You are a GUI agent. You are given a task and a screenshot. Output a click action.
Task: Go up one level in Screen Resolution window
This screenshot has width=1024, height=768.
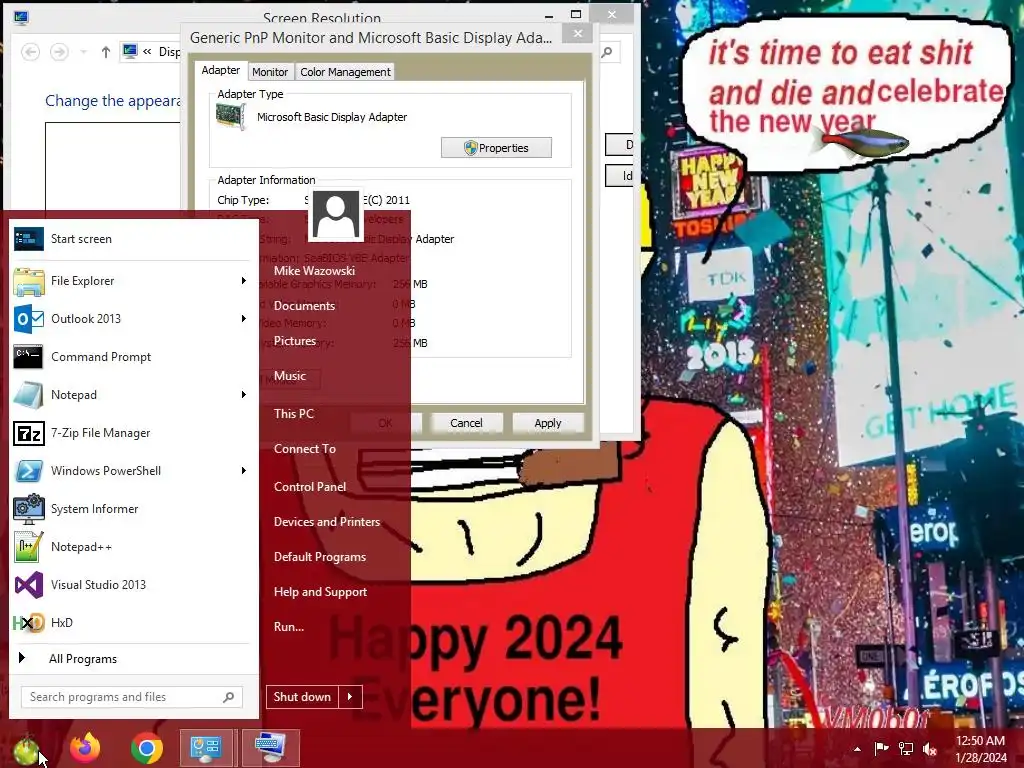coord(106,52)
